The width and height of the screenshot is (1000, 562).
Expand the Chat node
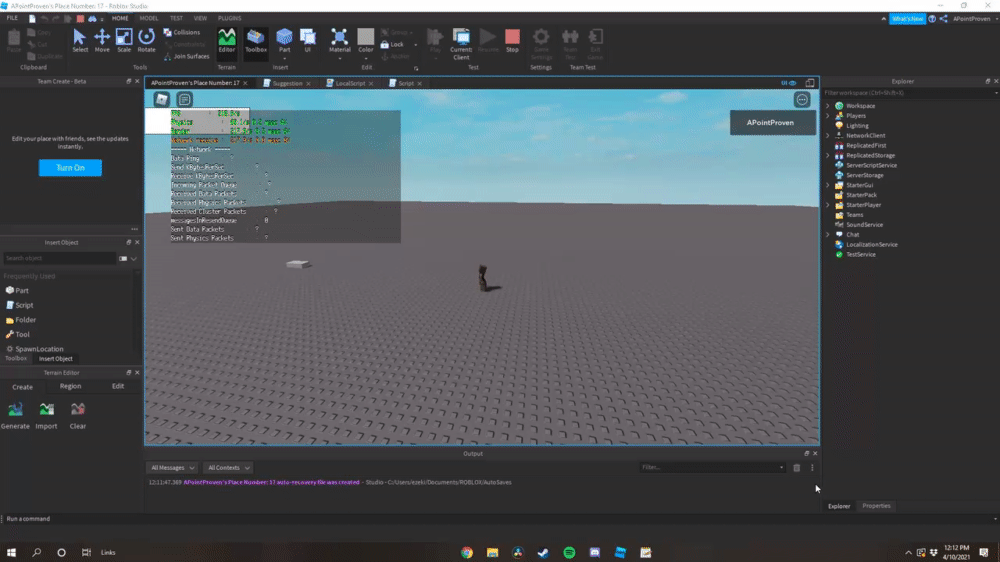828,234
